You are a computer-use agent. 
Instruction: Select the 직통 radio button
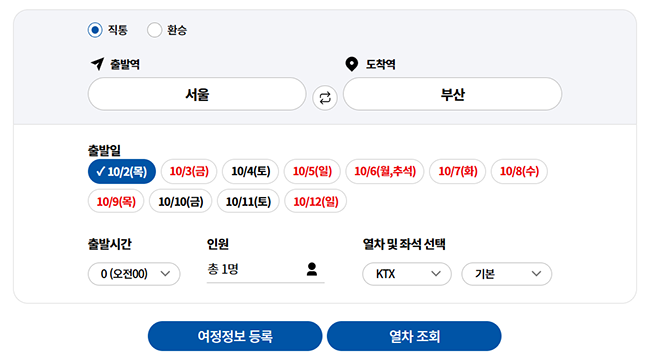pyautogui.click(x=95, y=30)
